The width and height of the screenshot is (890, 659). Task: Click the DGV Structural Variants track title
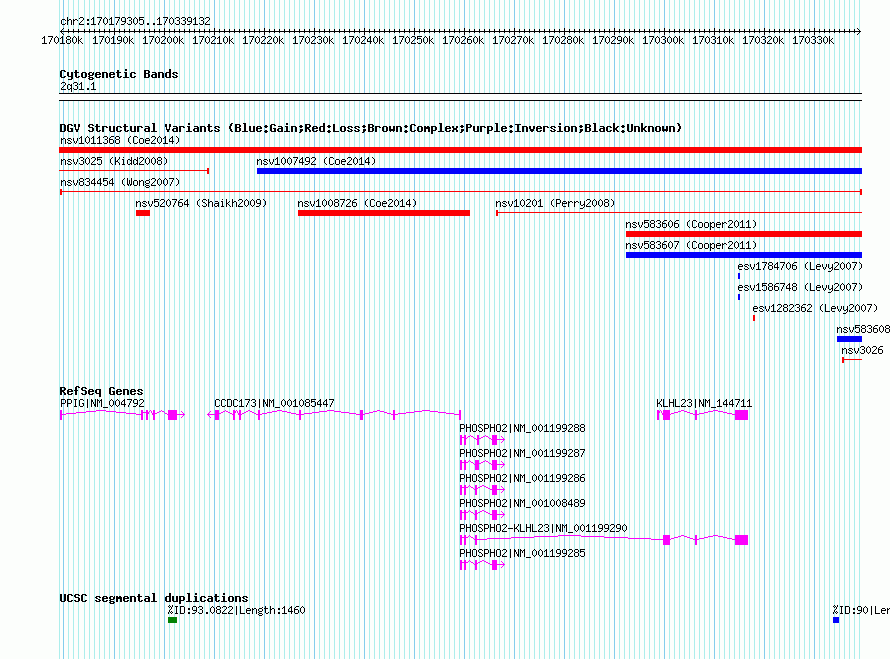371,128
